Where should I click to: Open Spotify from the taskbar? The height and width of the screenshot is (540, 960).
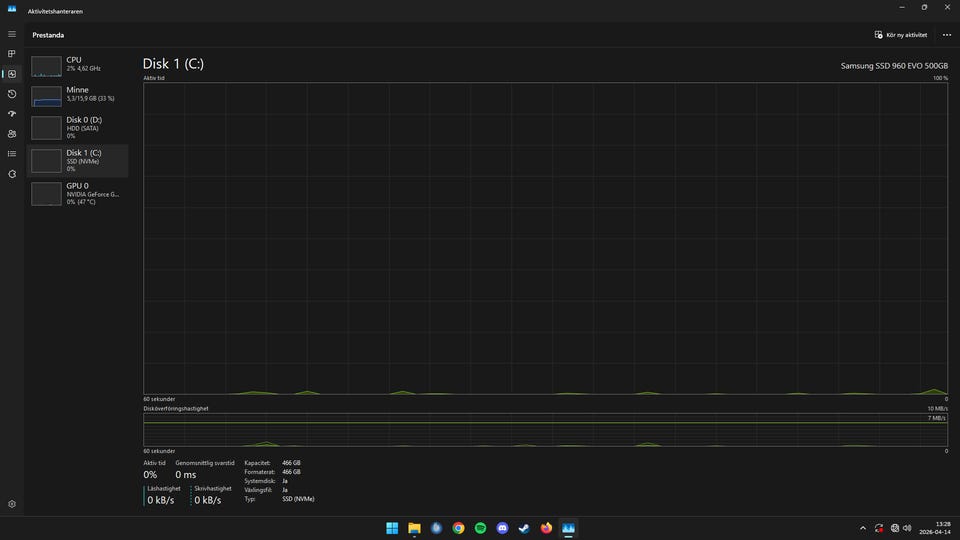click(x=480, y=528)
